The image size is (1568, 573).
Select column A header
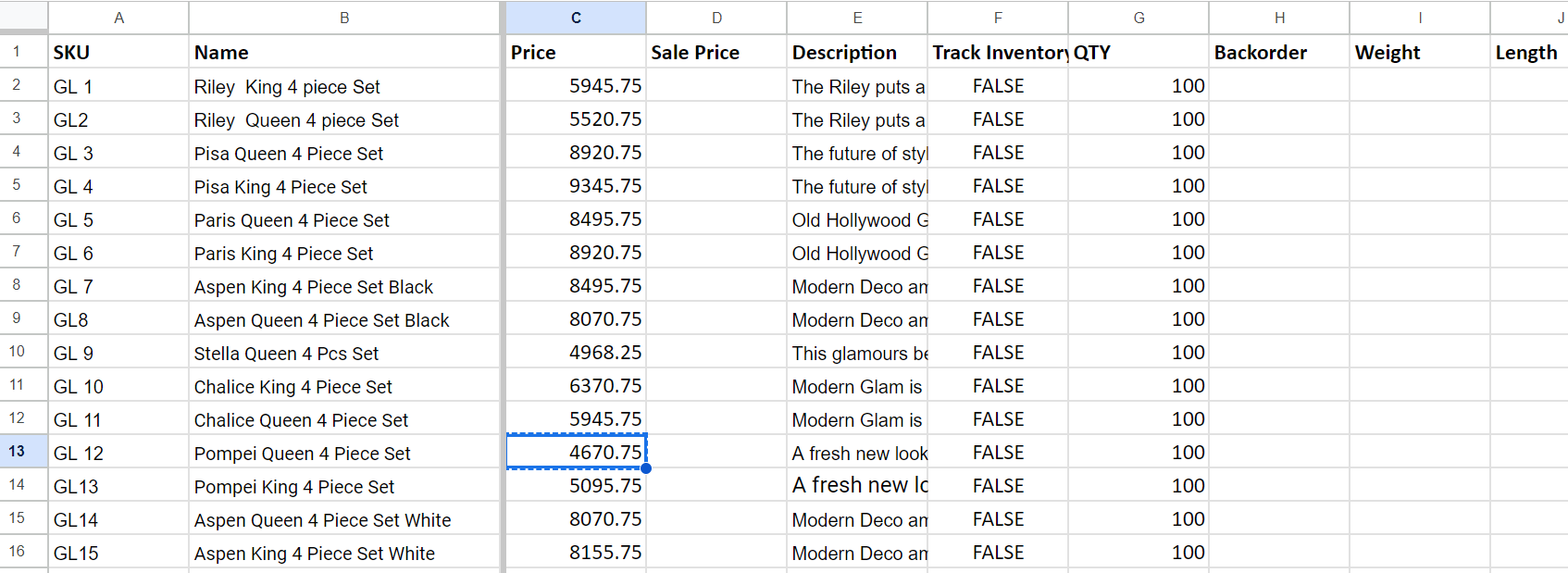[118, 18]
